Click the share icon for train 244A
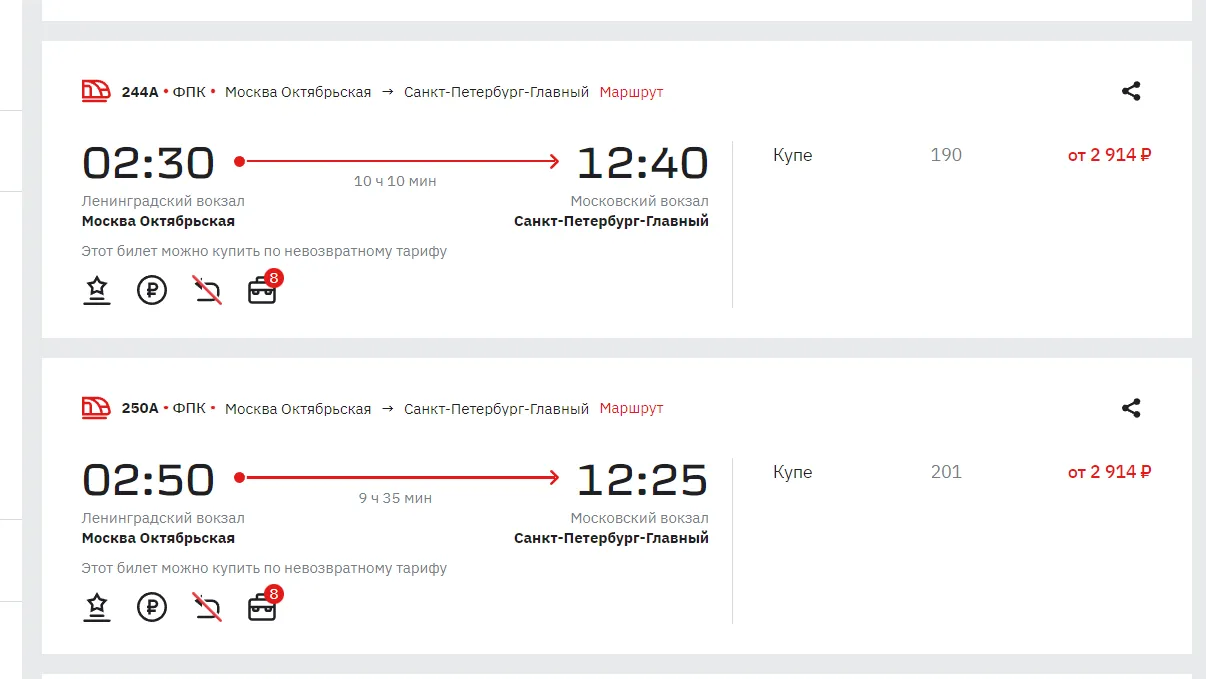This screenshot has width=1206, height=679. click(1131, 91)
